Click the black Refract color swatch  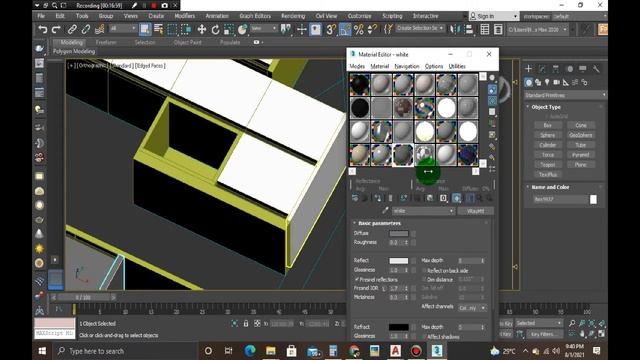(x=399, y=327)
